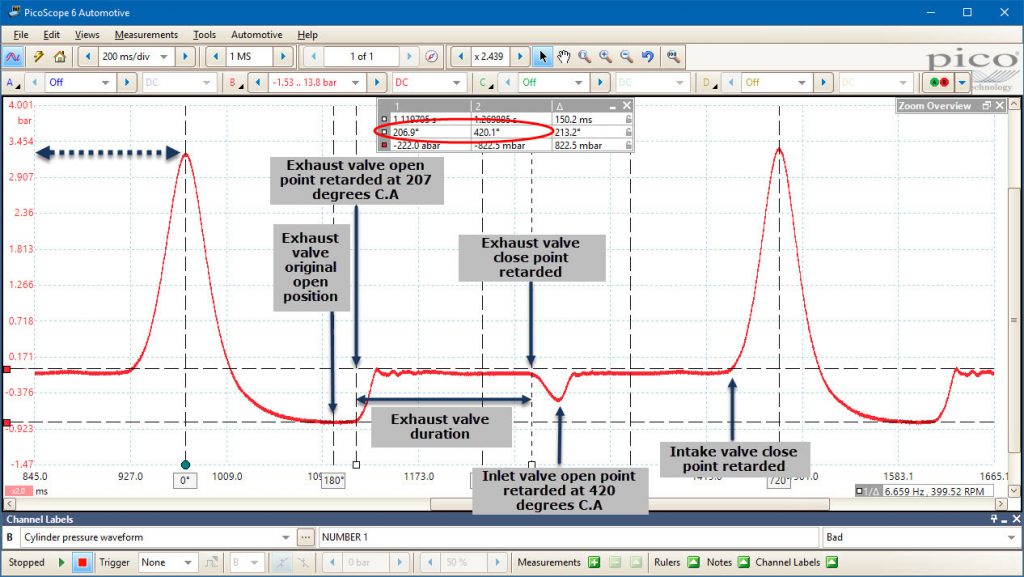Open the File menu
Image resolution: width=1024 pixels, height=577 pixels.
point(20,35)
